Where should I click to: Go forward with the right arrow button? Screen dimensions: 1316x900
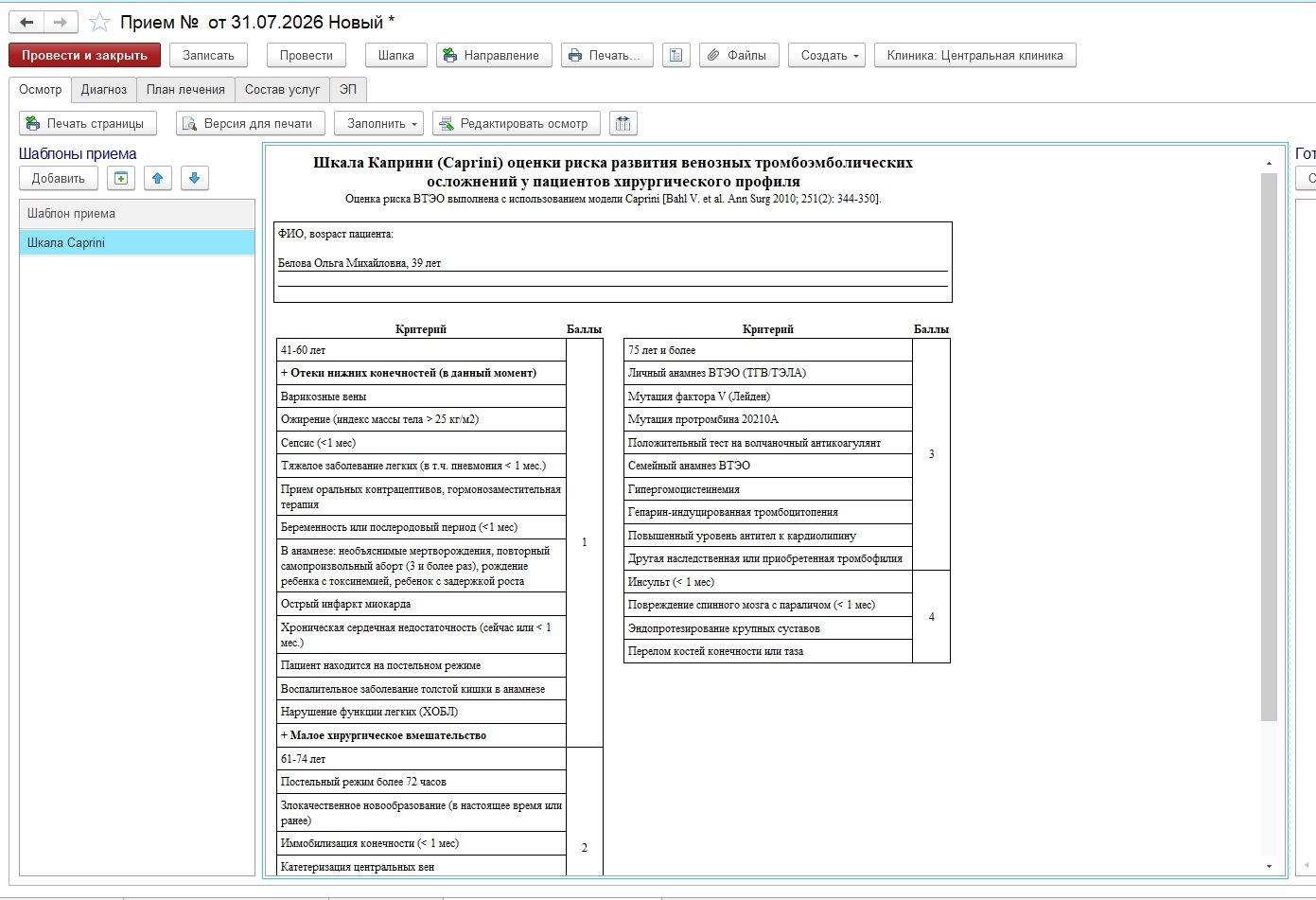pos(61,22)
